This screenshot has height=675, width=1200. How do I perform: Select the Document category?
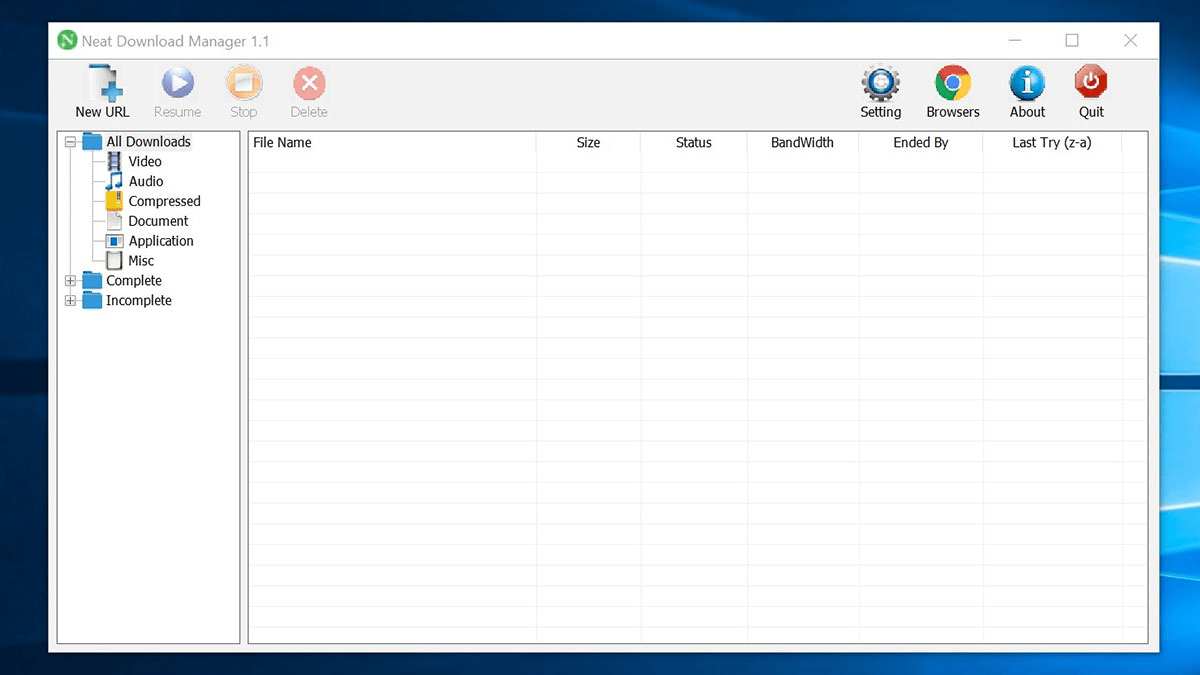(158, 221)
